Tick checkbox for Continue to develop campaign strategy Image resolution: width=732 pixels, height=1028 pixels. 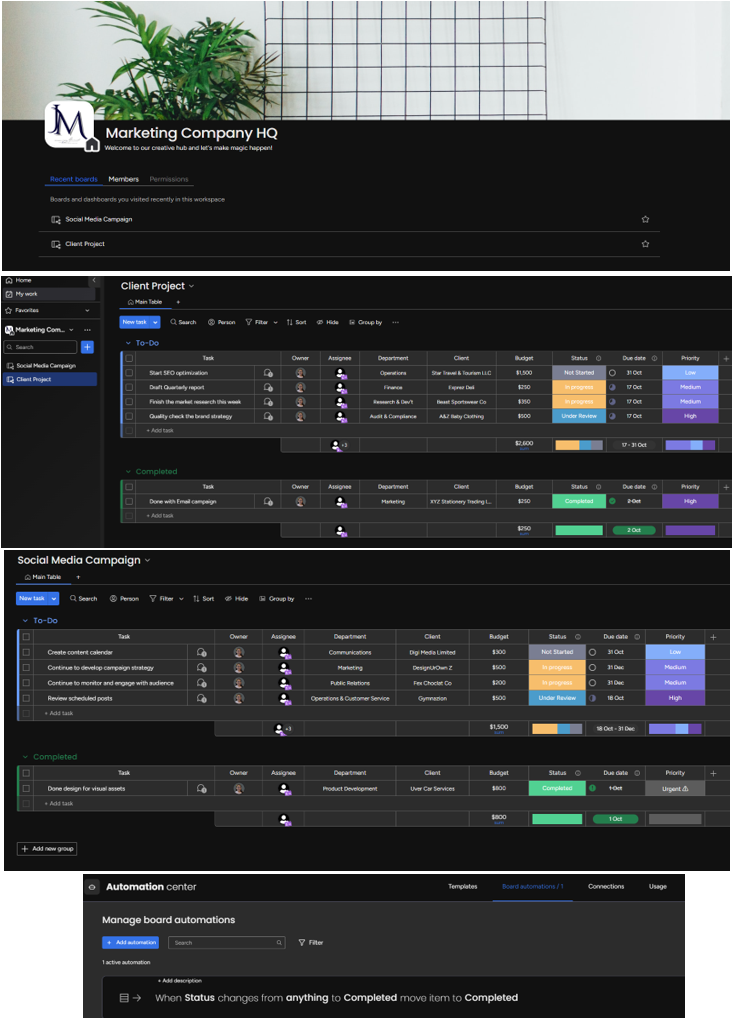click(x=26, y=668)
